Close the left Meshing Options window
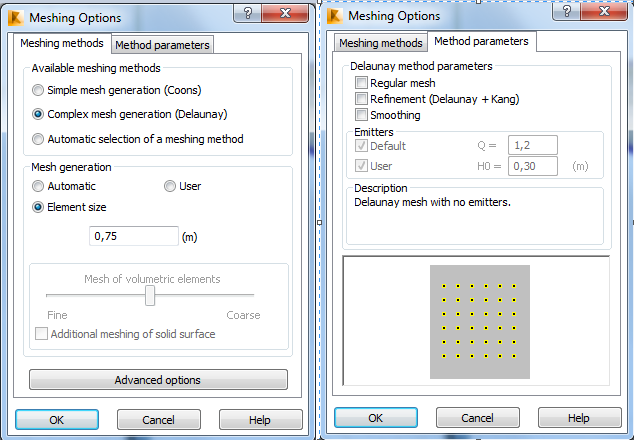The image size is (634, 440). [x=285, y=13]
